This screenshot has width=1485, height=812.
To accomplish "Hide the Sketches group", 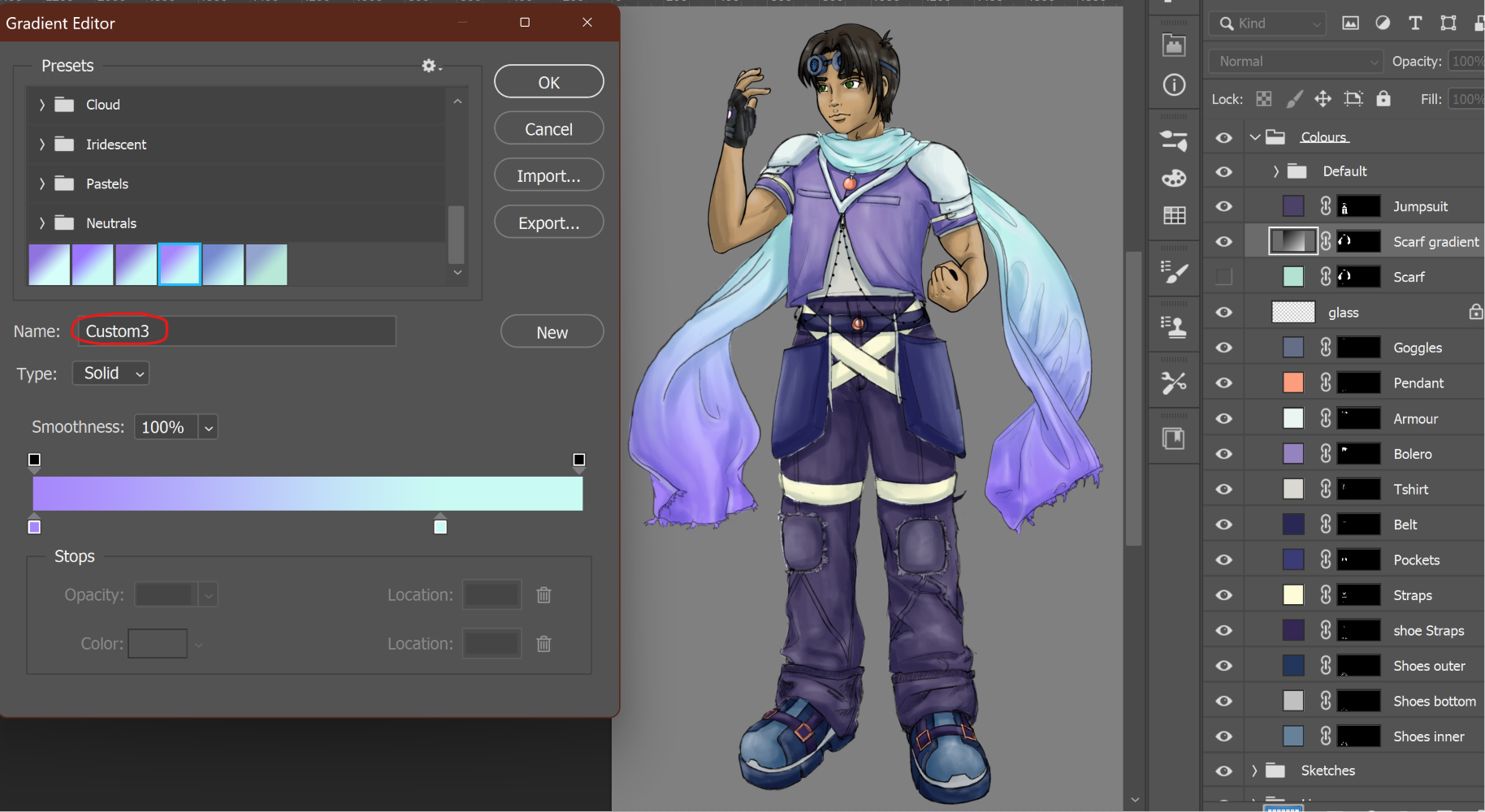I will (1223, 771).
